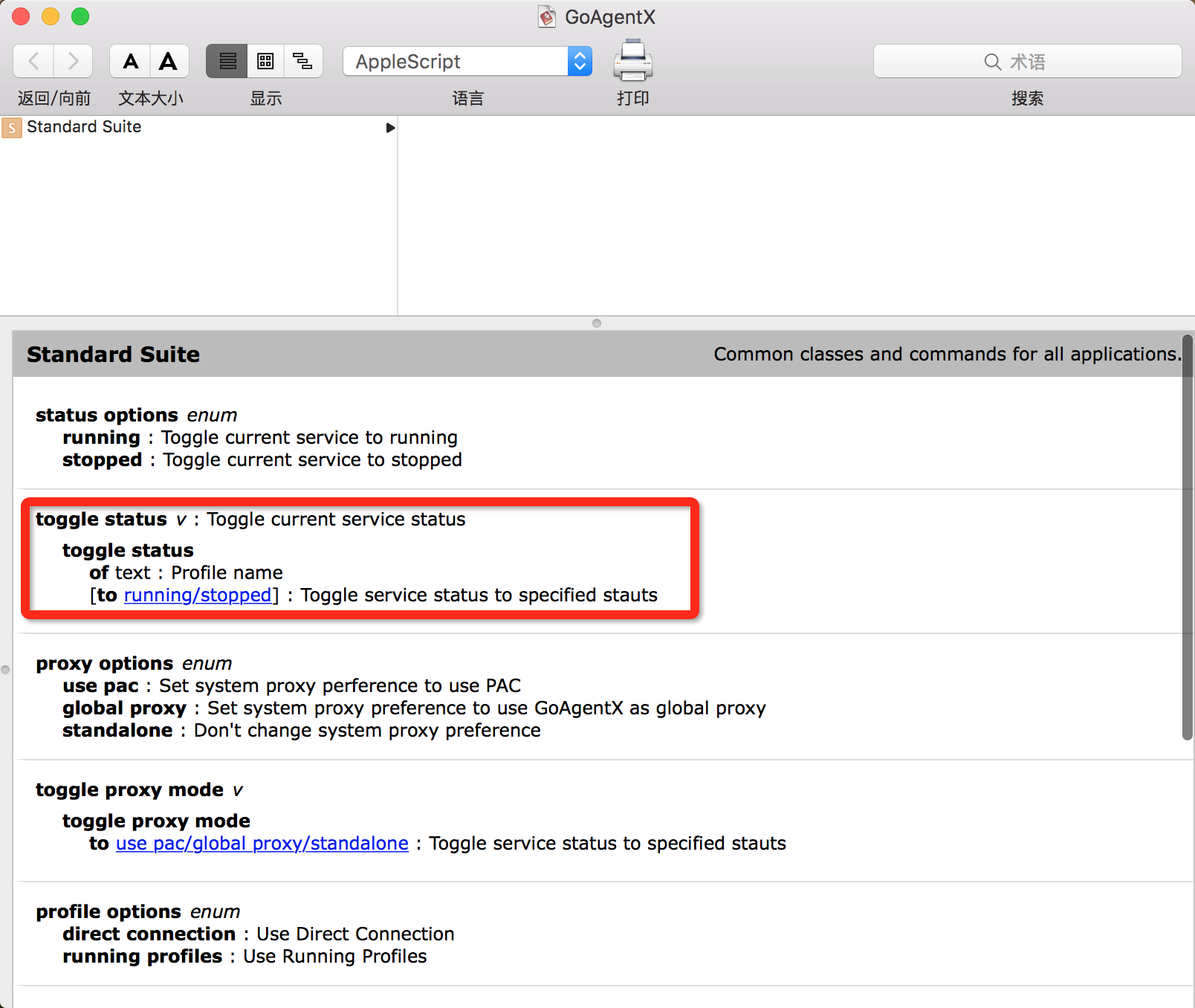Screen dimensions: 1195x1008
Task: Go back with the left arrow button
Action: (x=33, y=61)
